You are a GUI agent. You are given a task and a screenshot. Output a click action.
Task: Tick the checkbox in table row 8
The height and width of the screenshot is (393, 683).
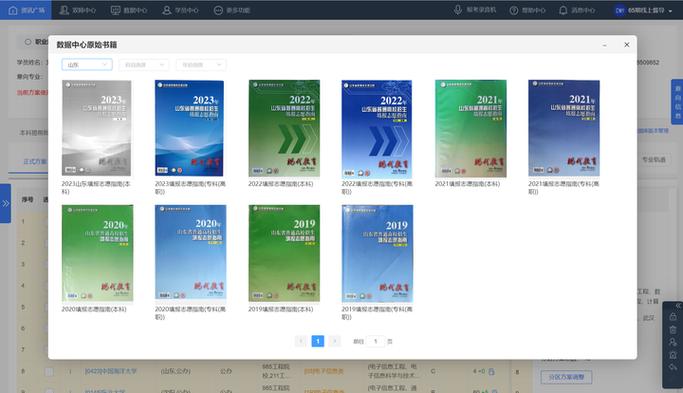tap(49, 372)
